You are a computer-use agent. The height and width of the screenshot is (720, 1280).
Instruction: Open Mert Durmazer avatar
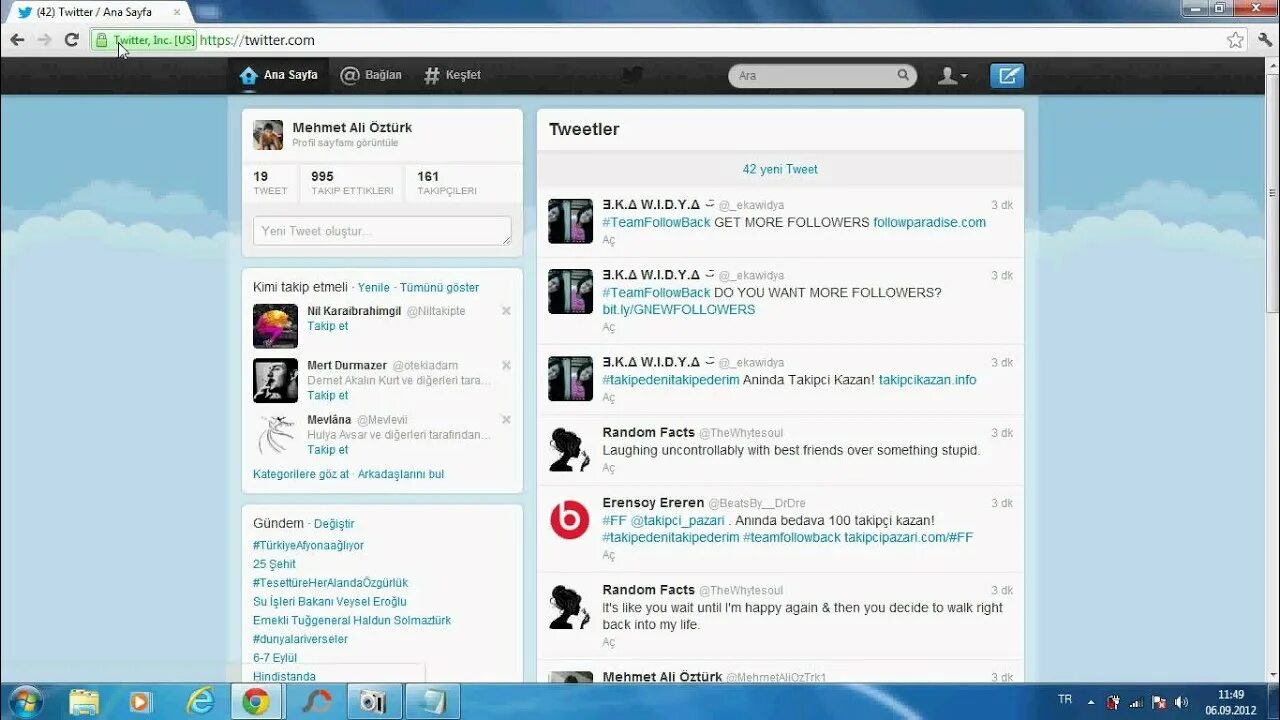[x=275, y=380]
